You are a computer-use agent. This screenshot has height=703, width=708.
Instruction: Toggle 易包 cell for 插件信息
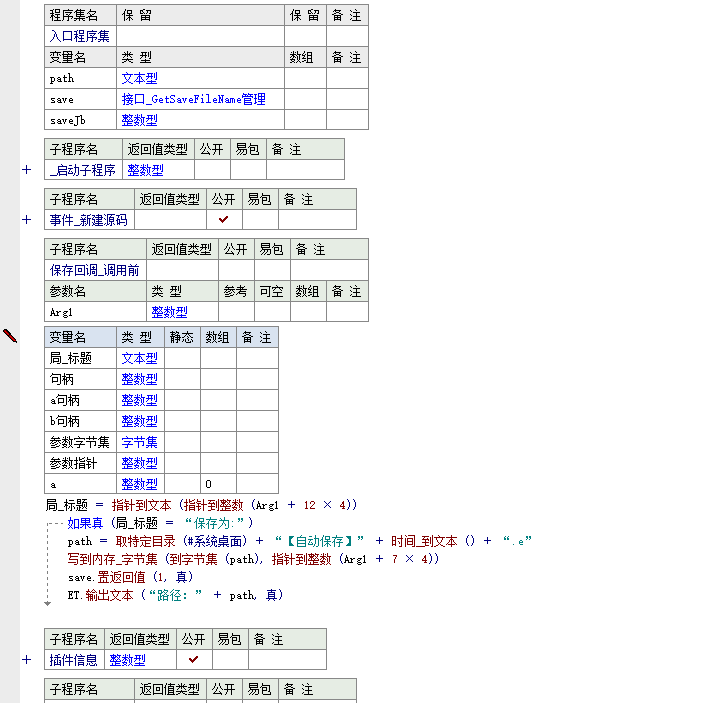point(230,660)
